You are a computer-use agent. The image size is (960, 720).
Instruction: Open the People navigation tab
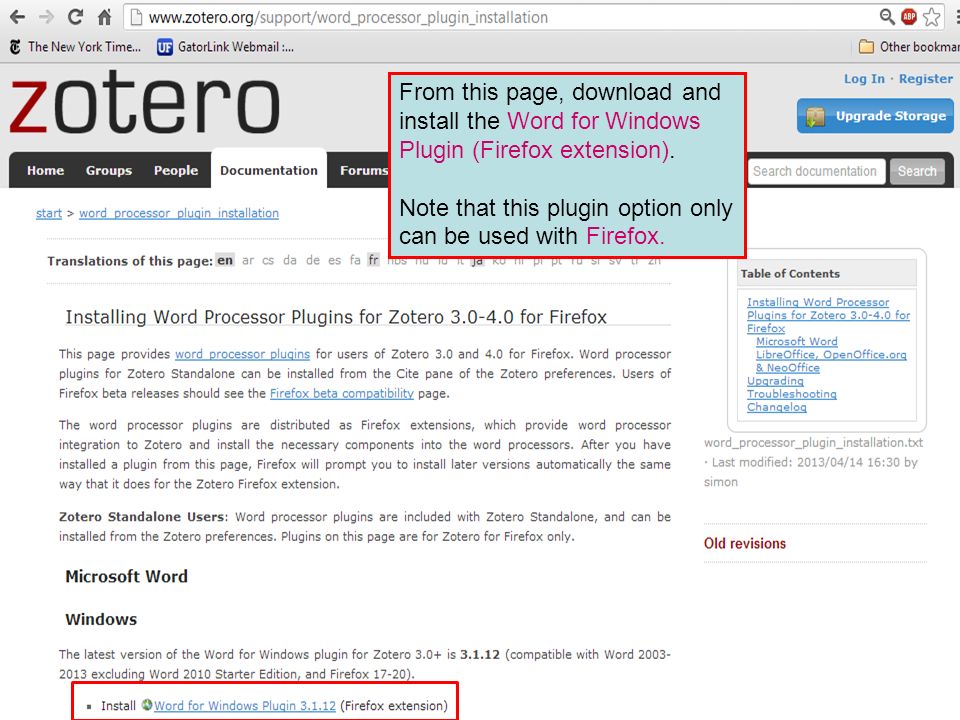coord(176,170)
